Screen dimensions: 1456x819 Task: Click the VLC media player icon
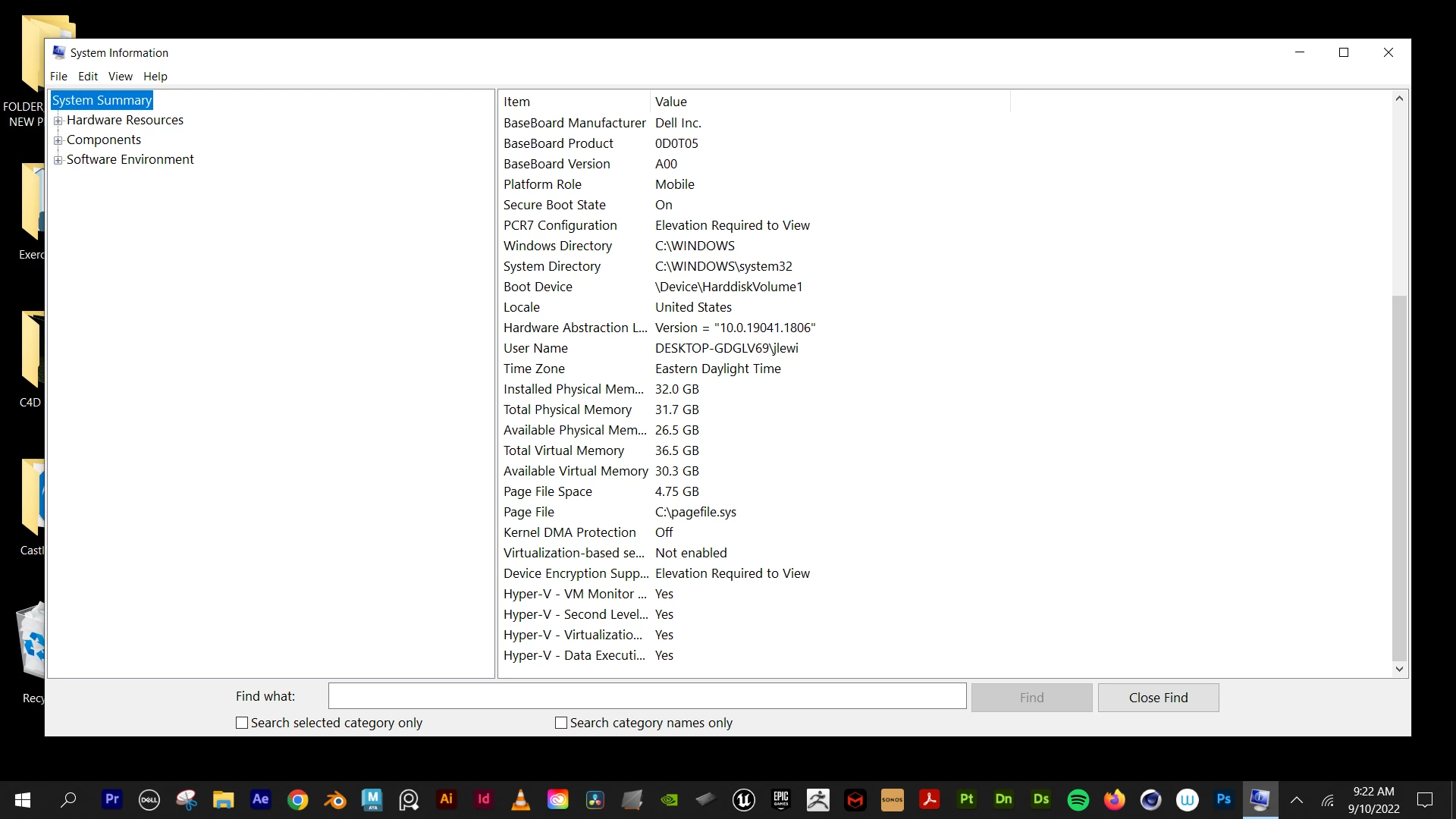(x=521, y=800)
